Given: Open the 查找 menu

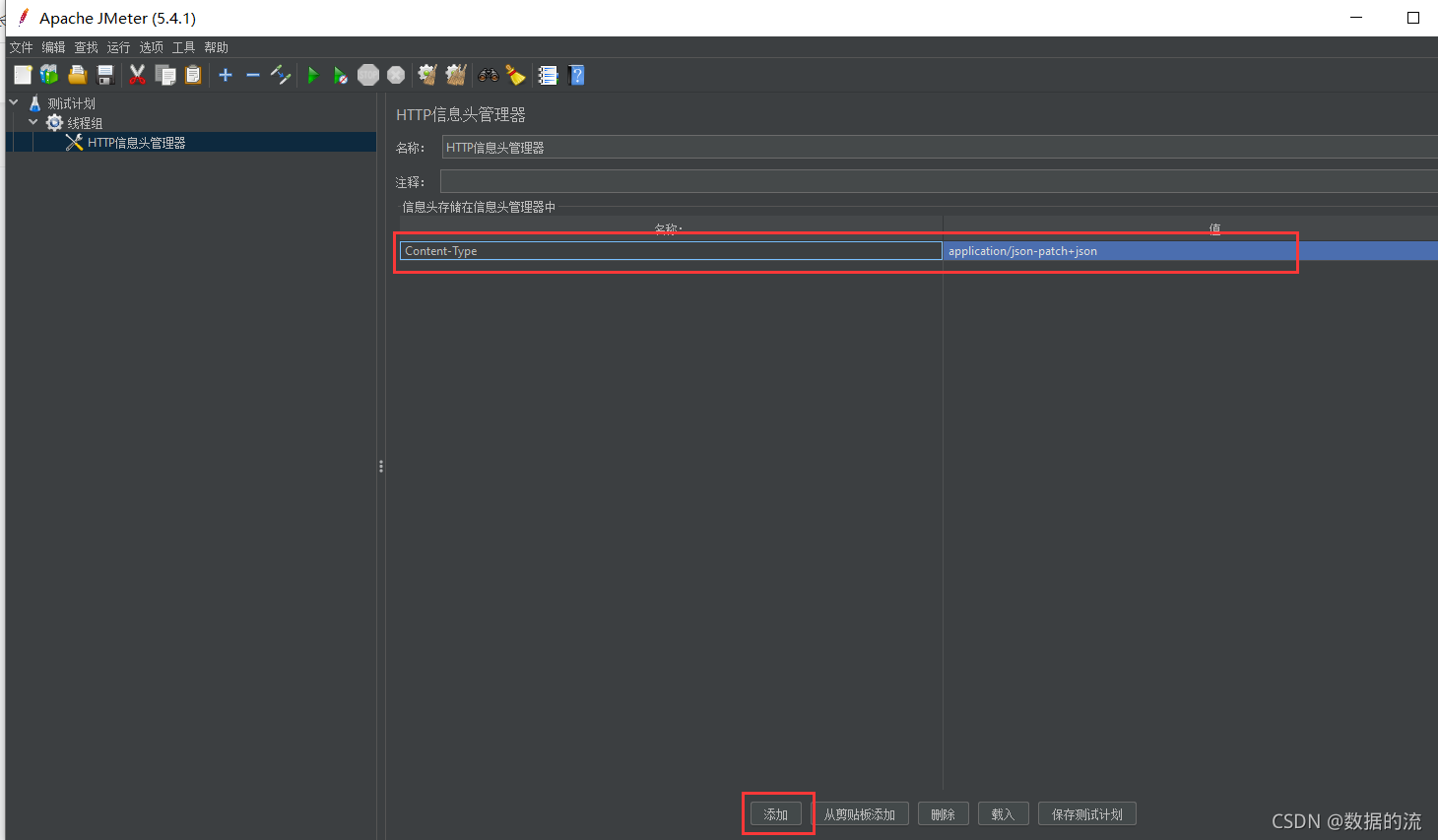Looking at the screenshot, I should tap(86, 47).
